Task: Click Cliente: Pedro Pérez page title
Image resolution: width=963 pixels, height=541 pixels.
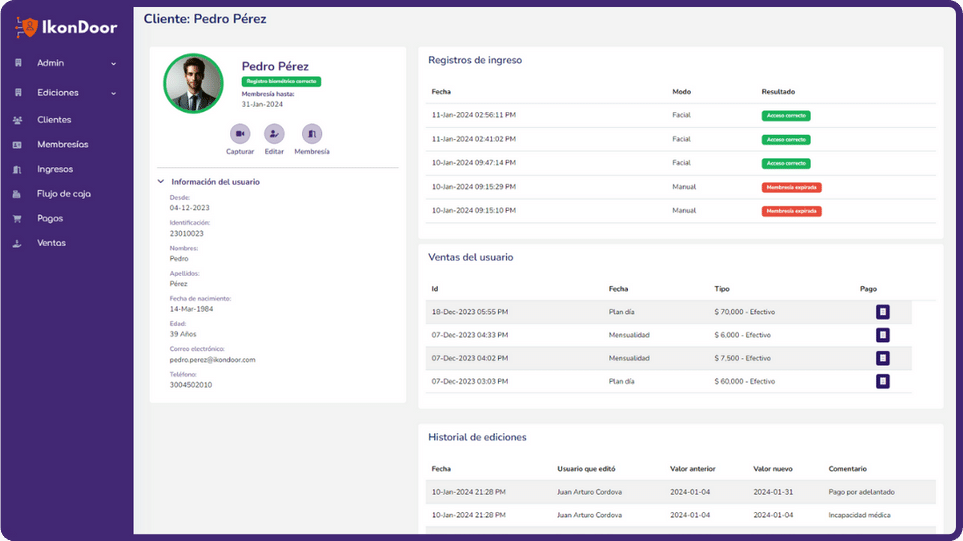Action: [205, 19]
